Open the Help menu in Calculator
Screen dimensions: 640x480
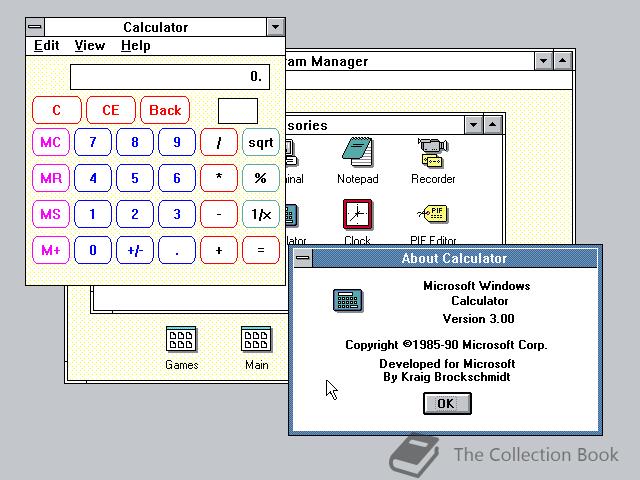point(136,45)
